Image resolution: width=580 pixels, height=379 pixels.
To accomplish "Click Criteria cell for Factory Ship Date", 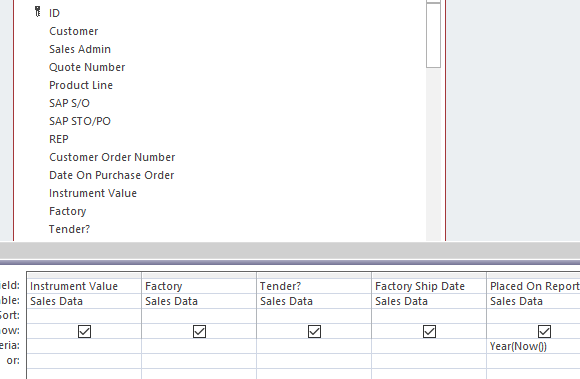I will pyautogui.click(x=429, y=346).
